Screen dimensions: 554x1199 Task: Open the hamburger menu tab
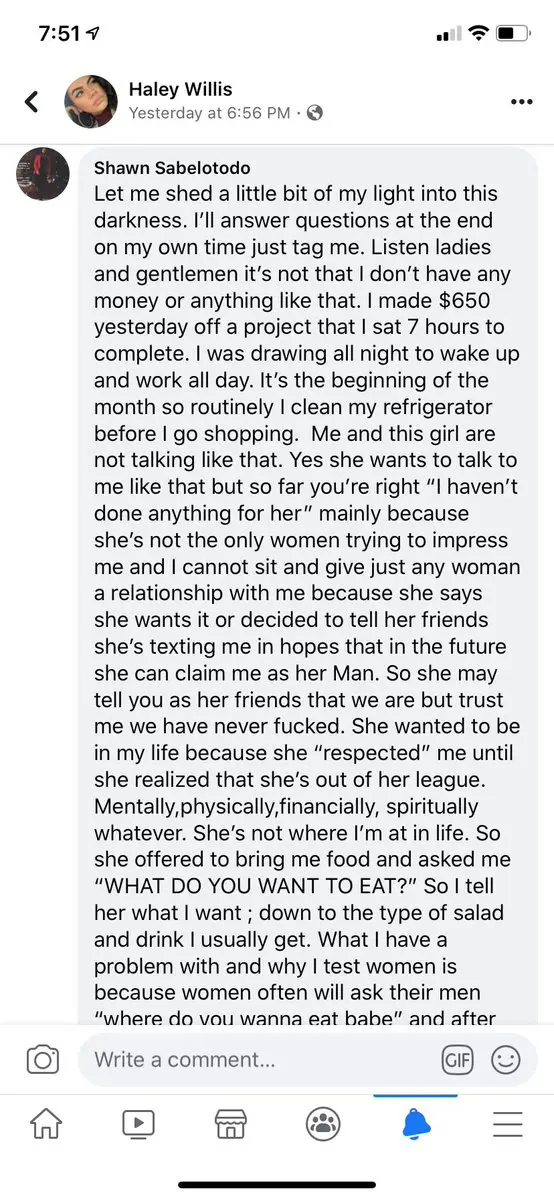[507, 1124]
